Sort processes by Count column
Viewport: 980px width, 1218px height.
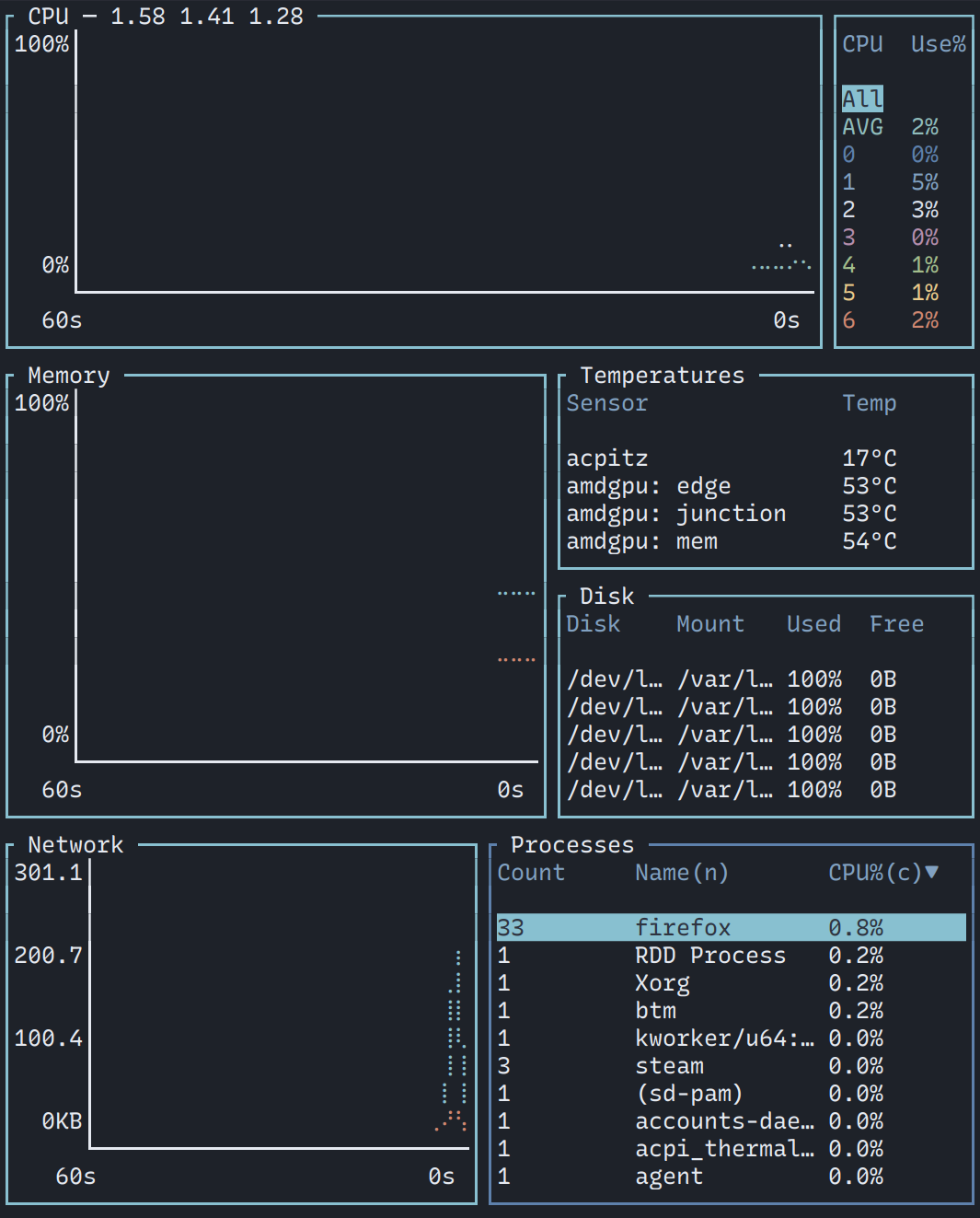pyautogui.click(x=531, y=872)
